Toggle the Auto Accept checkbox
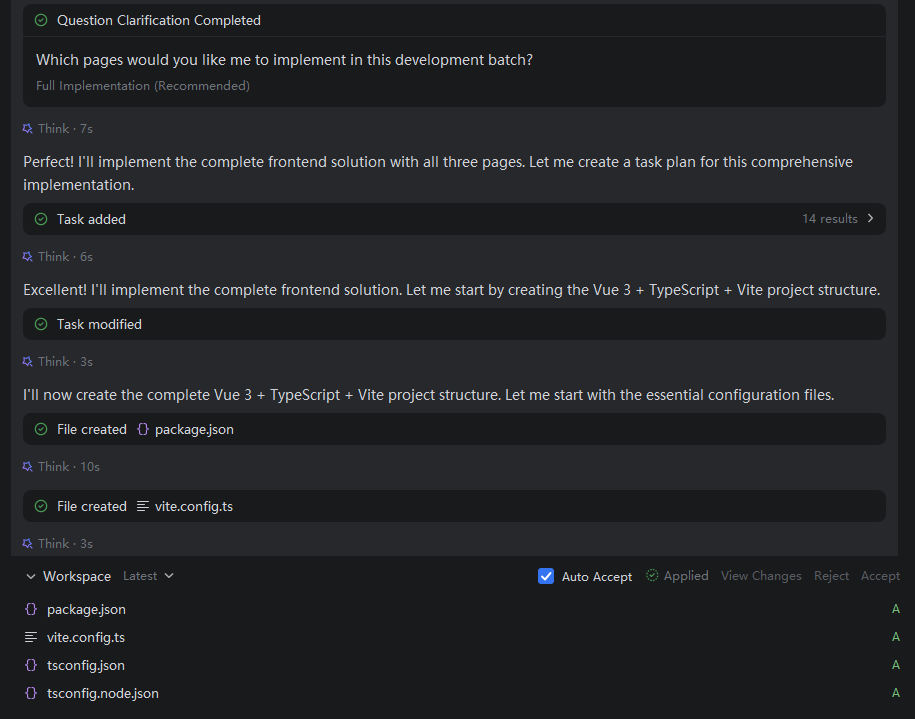Viewport: 915px width, 719px height. point(546,576)
